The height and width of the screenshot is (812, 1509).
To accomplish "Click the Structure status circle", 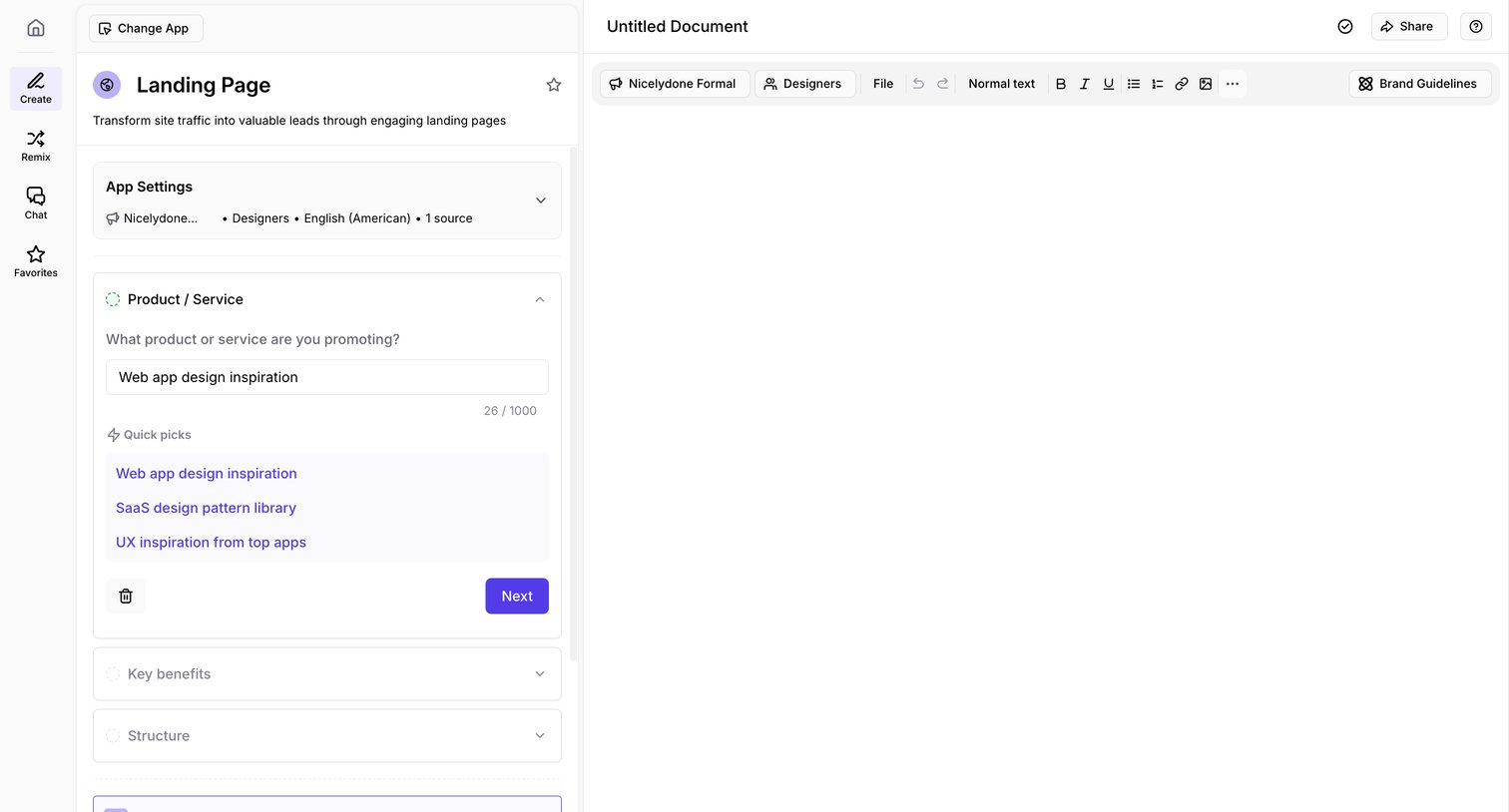I will click(x=113, y=736).
